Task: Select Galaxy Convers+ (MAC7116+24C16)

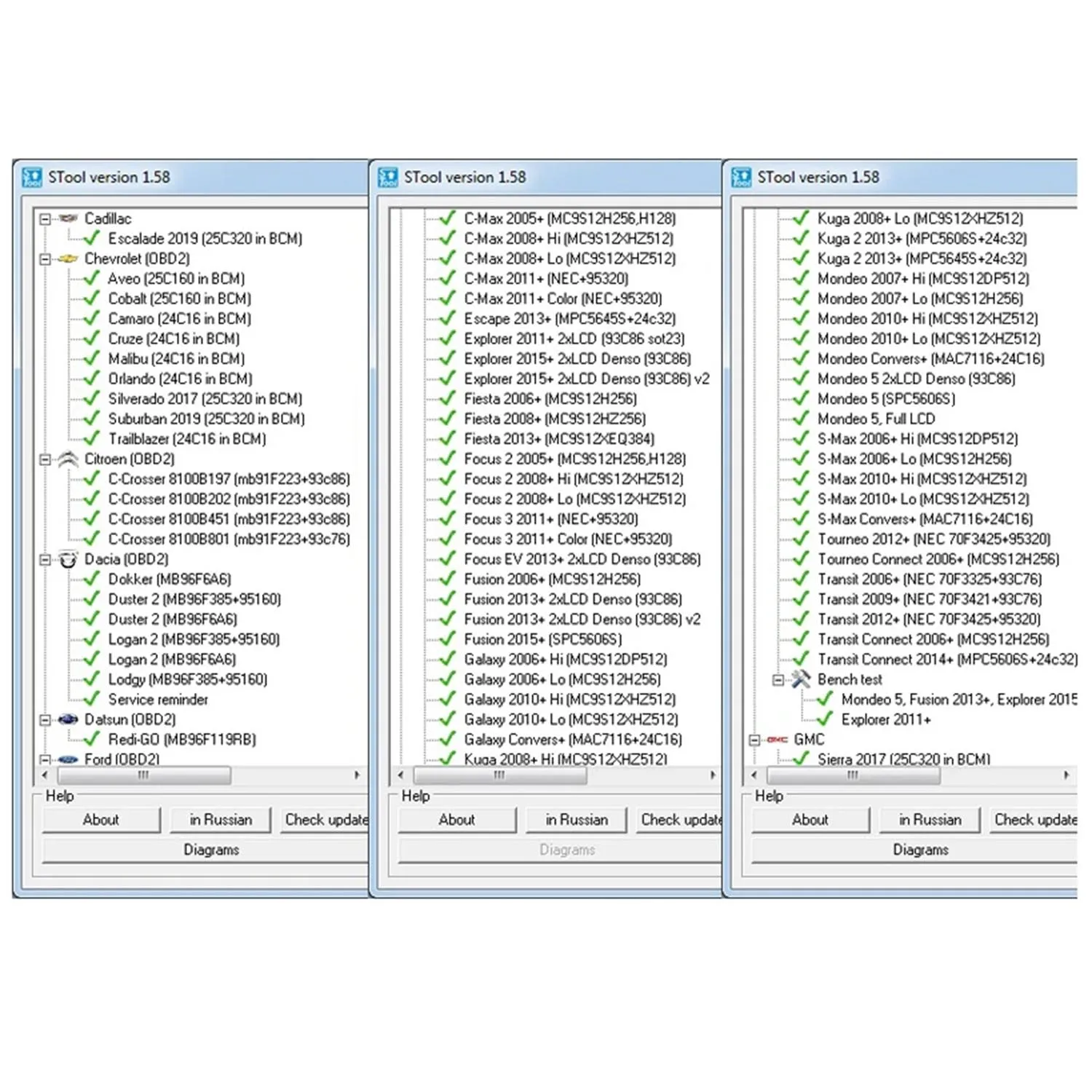Action: pyautogui.click(x=573, y=740)
